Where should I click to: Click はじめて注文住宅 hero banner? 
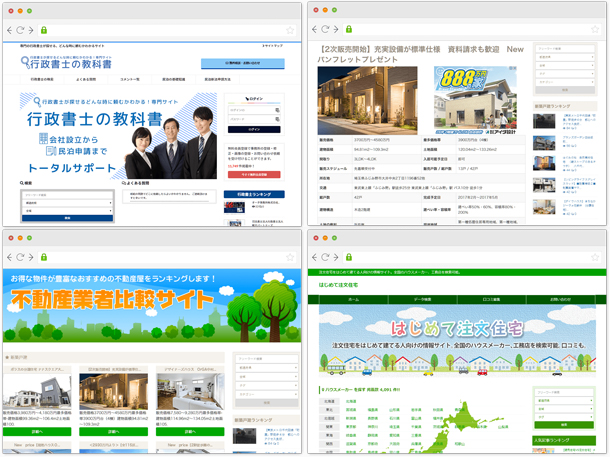tap(457, 341)
